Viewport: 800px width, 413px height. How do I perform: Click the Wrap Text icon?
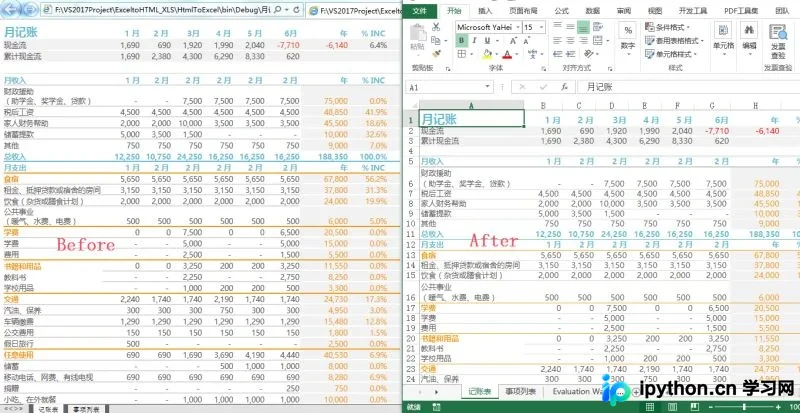[599, 27]
